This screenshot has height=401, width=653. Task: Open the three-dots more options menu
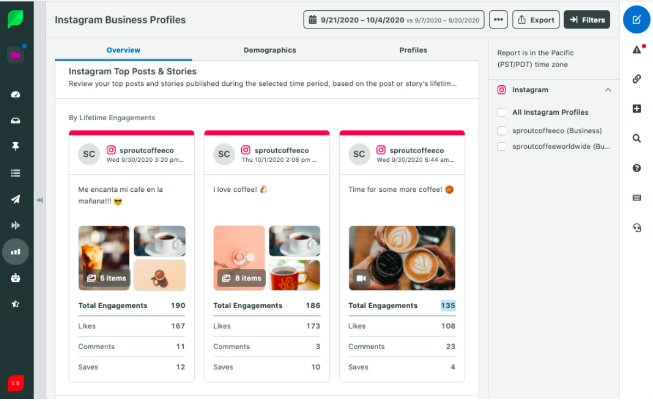pos(498,20)
